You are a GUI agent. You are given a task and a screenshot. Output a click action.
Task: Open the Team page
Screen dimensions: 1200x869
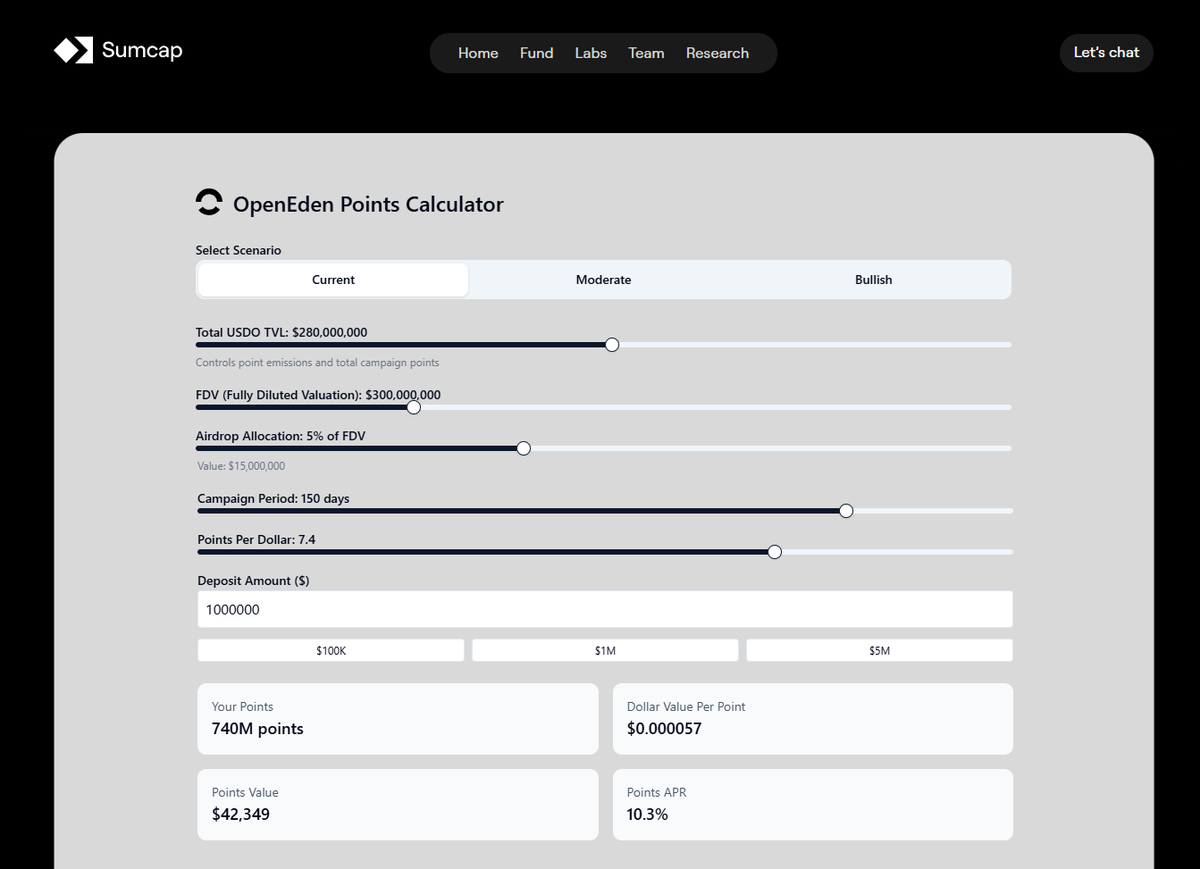click(646, 53)
